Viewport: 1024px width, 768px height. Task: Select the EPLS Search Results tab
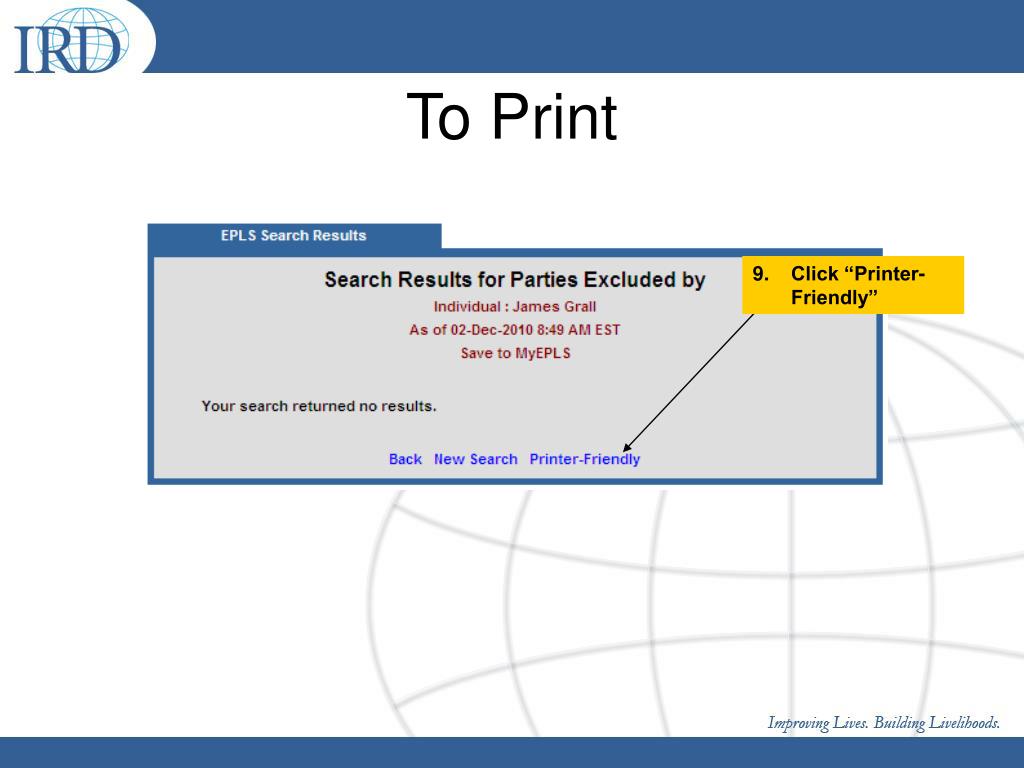294,236
